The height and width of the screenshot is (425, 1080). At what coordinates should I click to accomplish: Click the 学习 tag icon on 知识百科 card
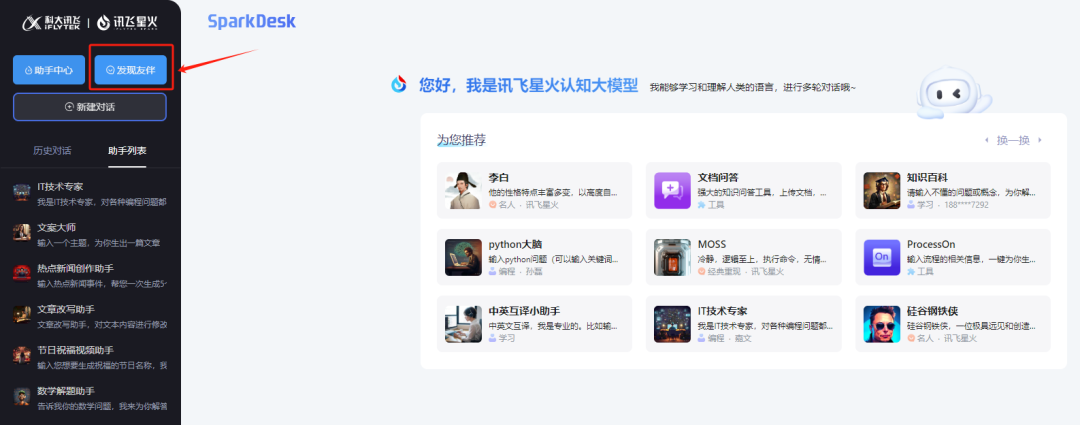[x=911, y=205]
